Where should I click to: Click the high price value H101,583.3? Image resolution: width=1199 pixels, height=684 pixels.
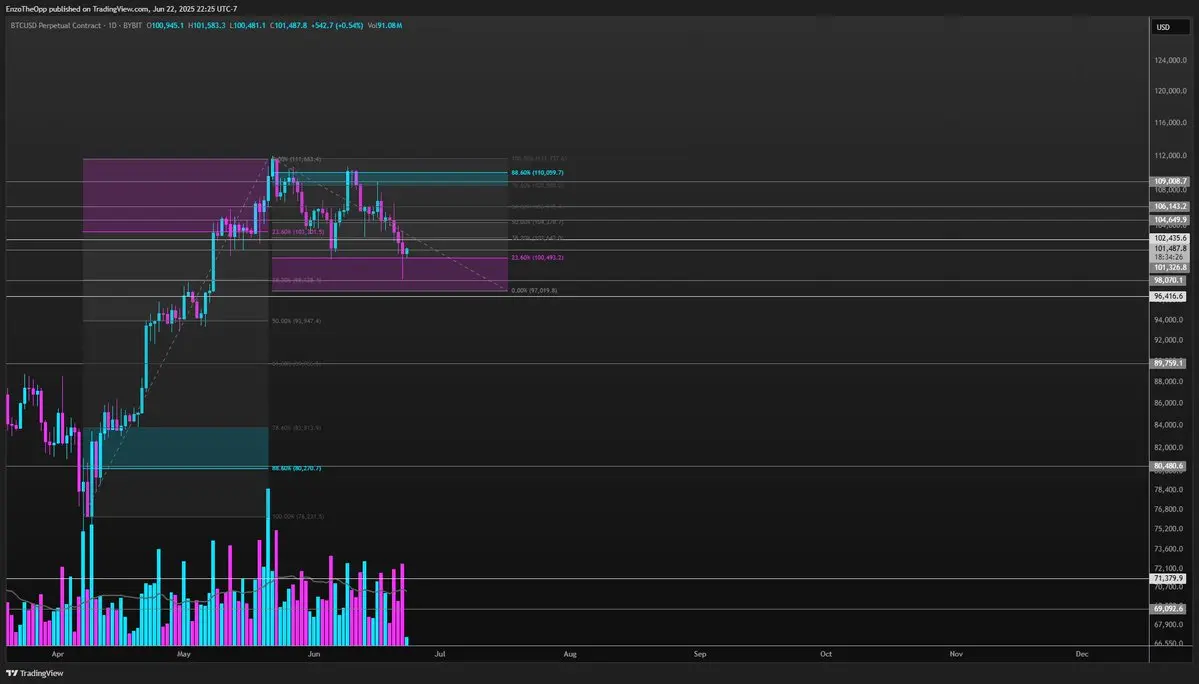tap(207, 25)
